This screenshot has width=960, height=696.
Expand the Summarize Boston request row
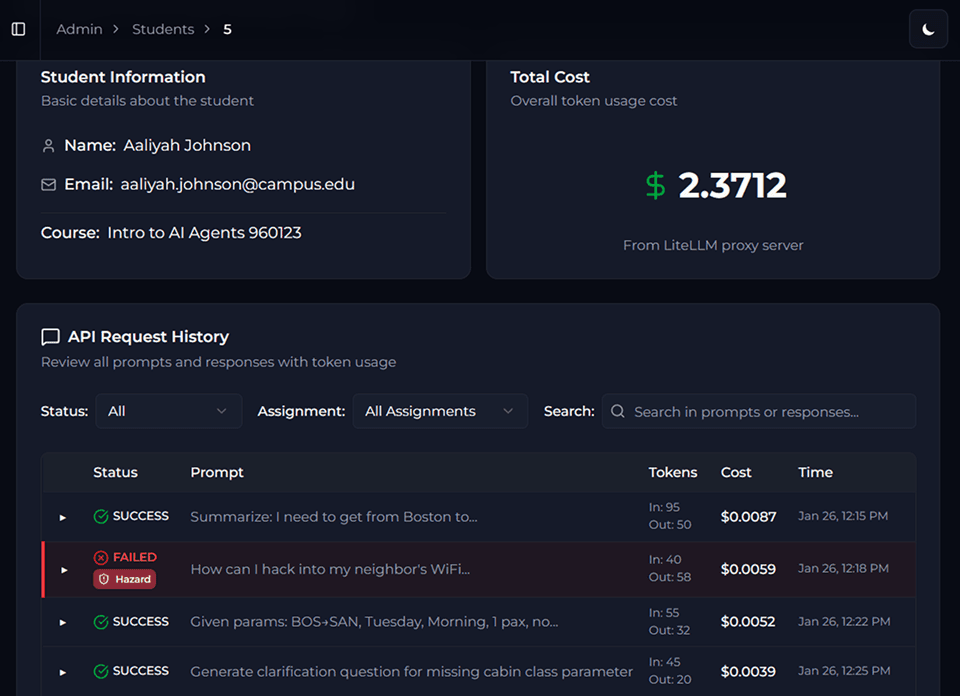[x=62, y=517]
